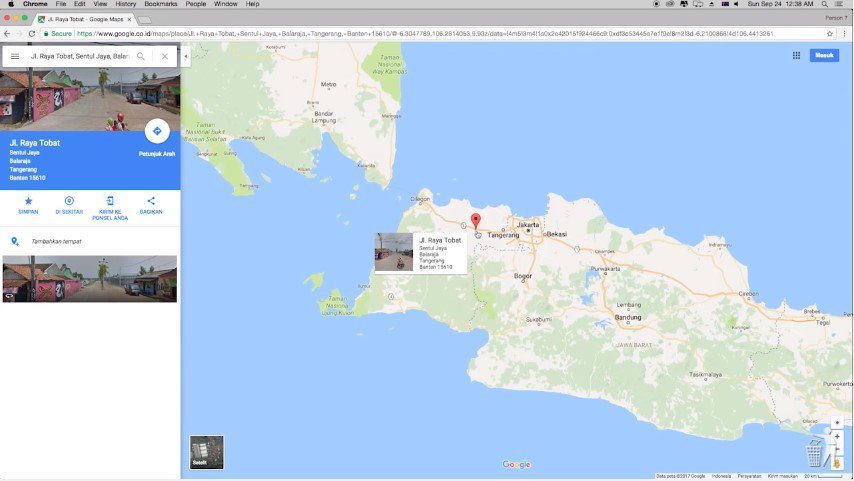Viewport: 854px width, 481px height.
Task: Click the Persyaratan terms link
Action: [749, 476]
